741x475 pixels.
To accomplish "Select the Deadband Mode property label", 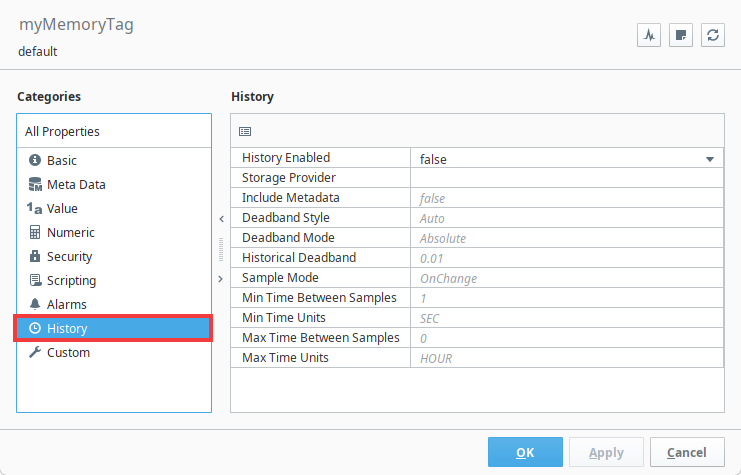I will pos(288,237).
